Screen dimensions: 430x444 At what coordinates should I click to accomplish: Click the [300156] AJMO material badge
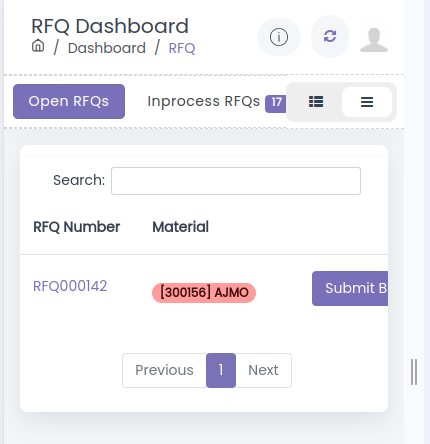[x=204, y=293]
